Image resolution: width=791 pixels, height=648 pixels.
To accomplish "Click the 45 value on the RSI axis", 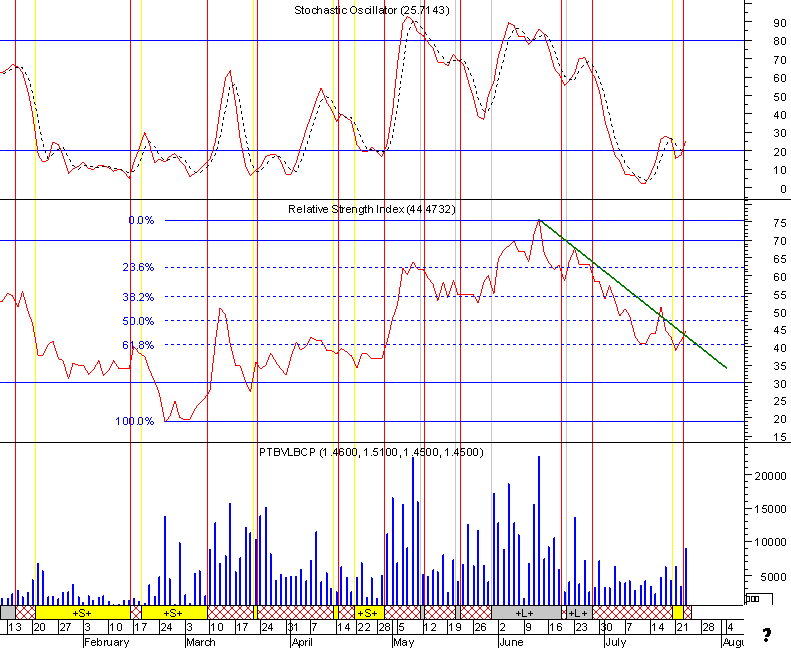I will (780, 330).
